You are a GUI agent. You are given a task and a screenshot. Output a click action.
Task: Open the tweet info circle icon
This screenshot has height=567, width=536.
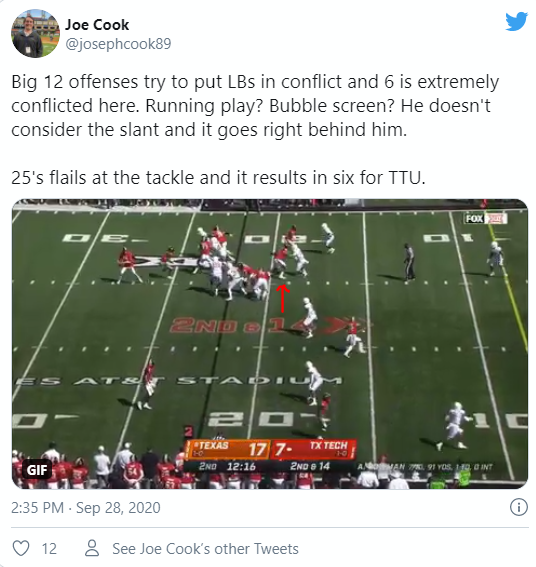(x=519, y=507)
